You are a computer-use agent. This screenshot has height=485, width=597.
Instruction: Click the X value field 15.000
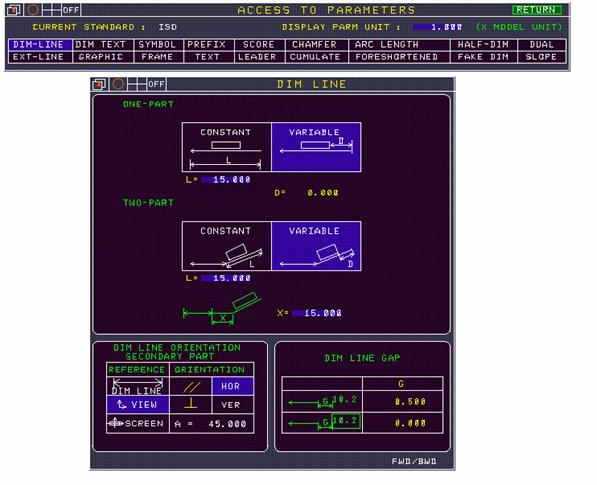coord(317,313)
